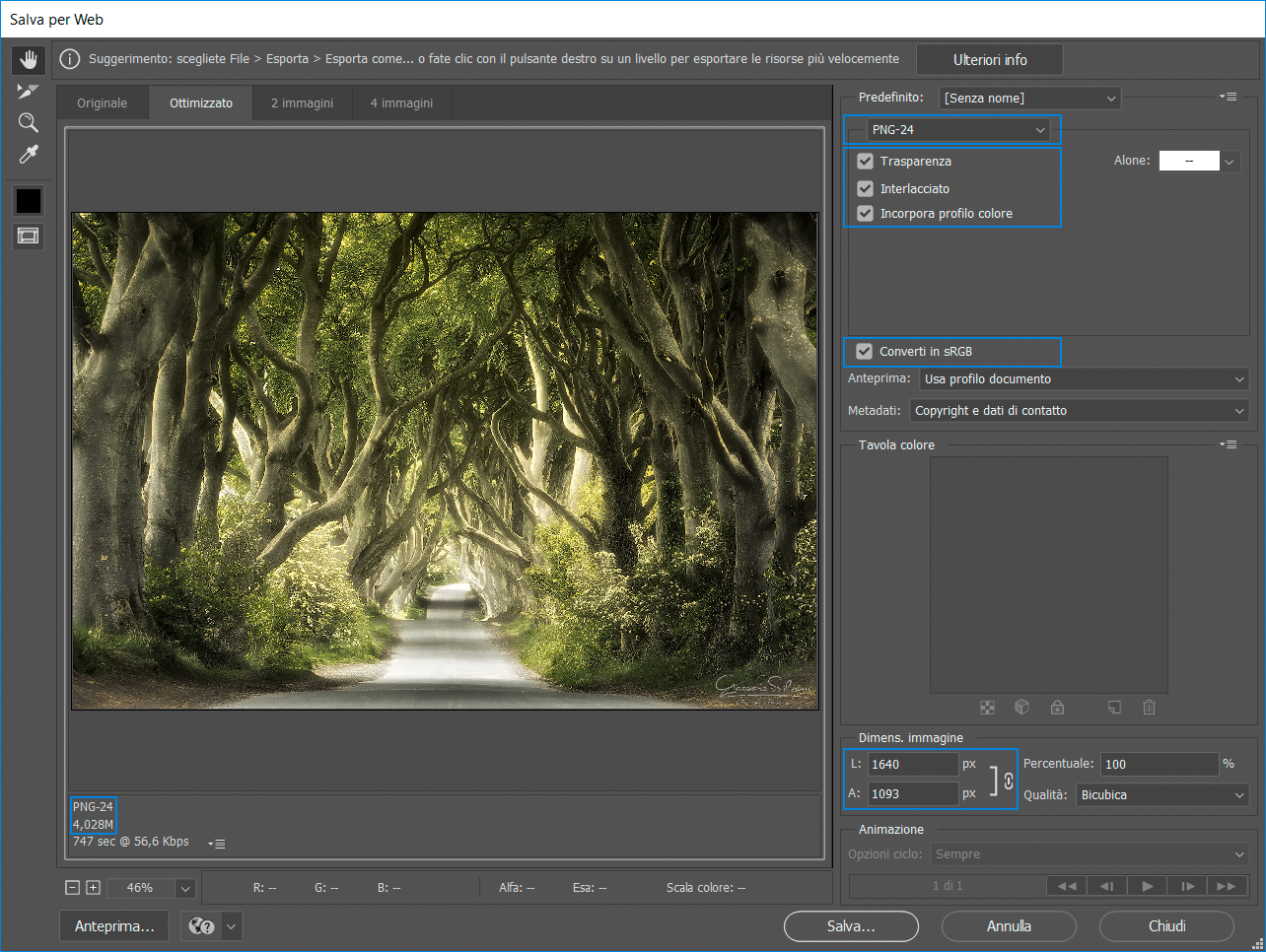Screen dimensions: 1266x952
Task: Uncheck the Trasparenza checkbox
Action: (x=865, y=162)
